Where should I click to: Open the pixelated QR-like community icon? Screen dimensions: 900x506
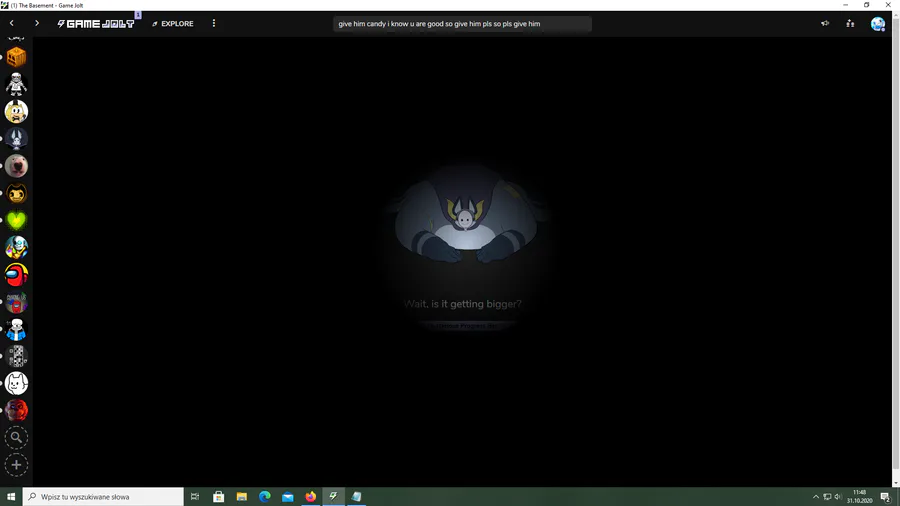coord(16,356)
